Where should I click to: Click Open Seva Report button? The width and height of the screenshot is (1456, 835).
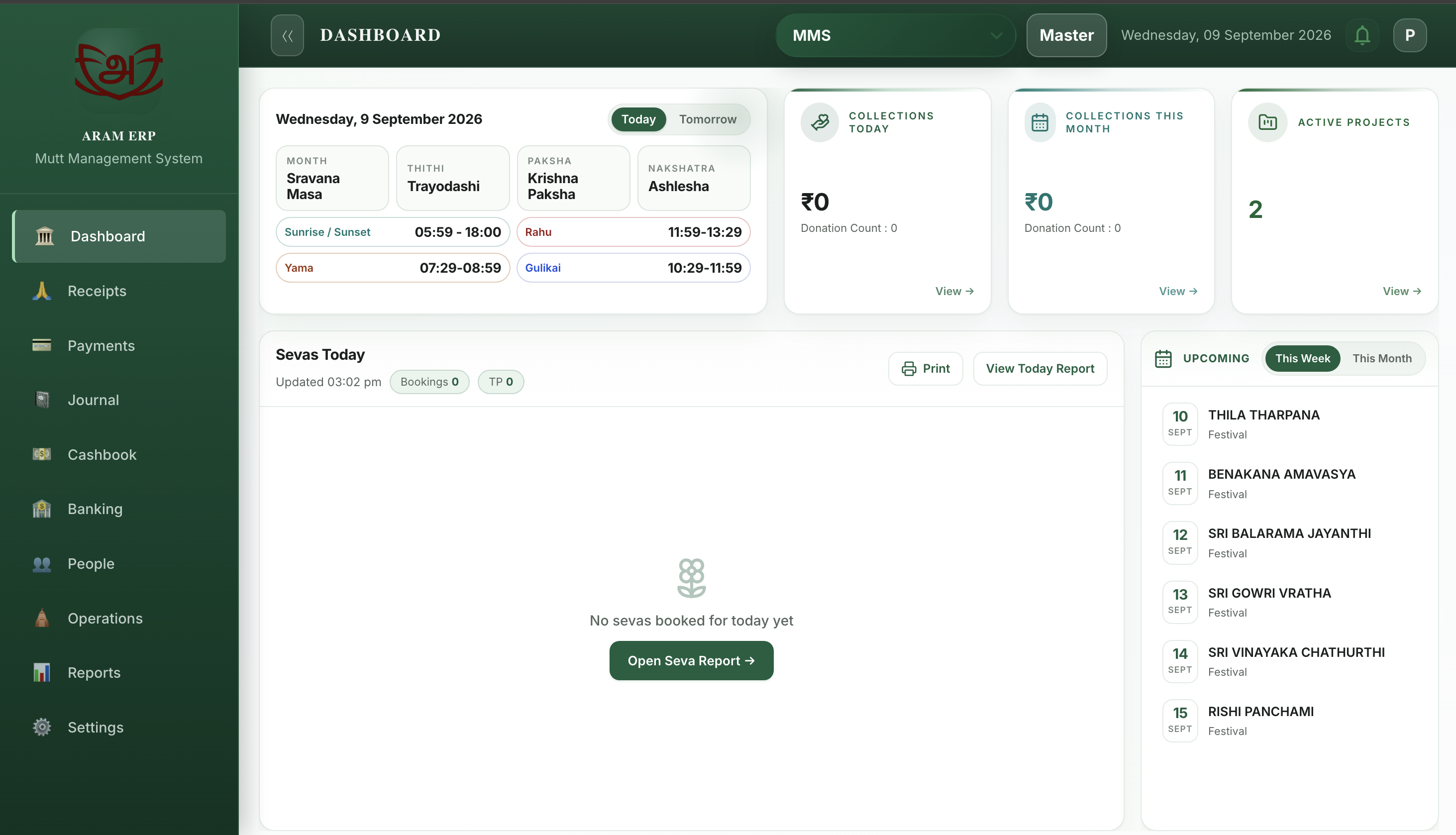coord(691,661)
